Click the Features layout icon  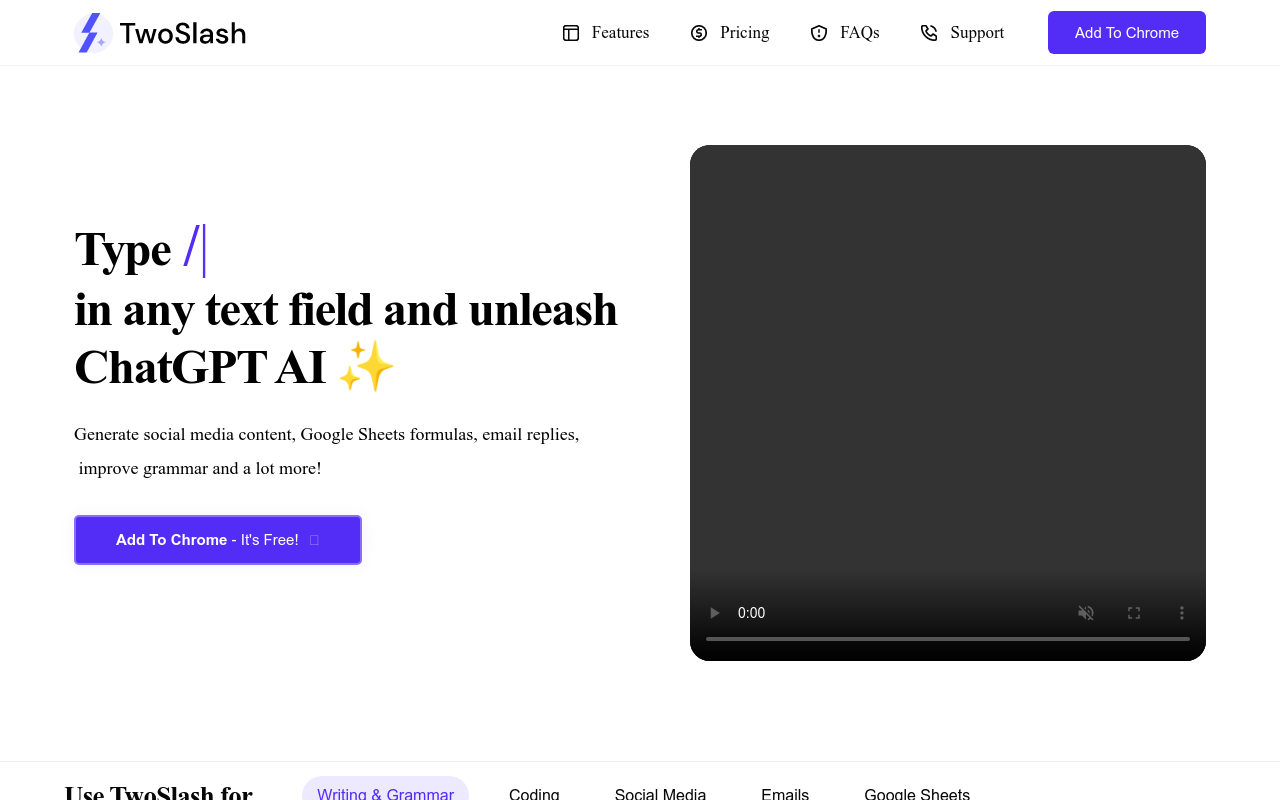[x=571, y=33]
